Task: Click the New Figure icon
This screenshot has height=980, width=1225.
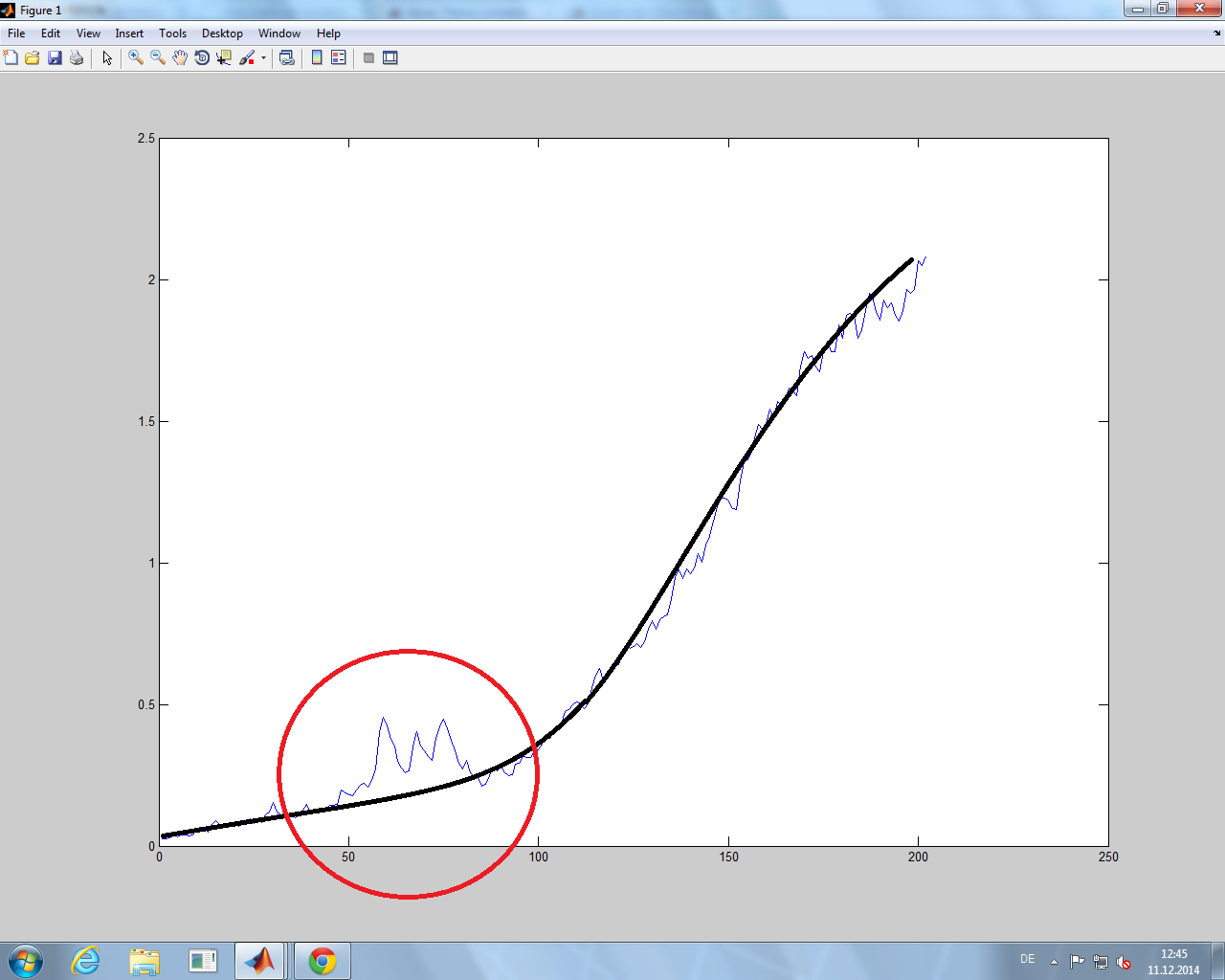Action: point(11,58)
